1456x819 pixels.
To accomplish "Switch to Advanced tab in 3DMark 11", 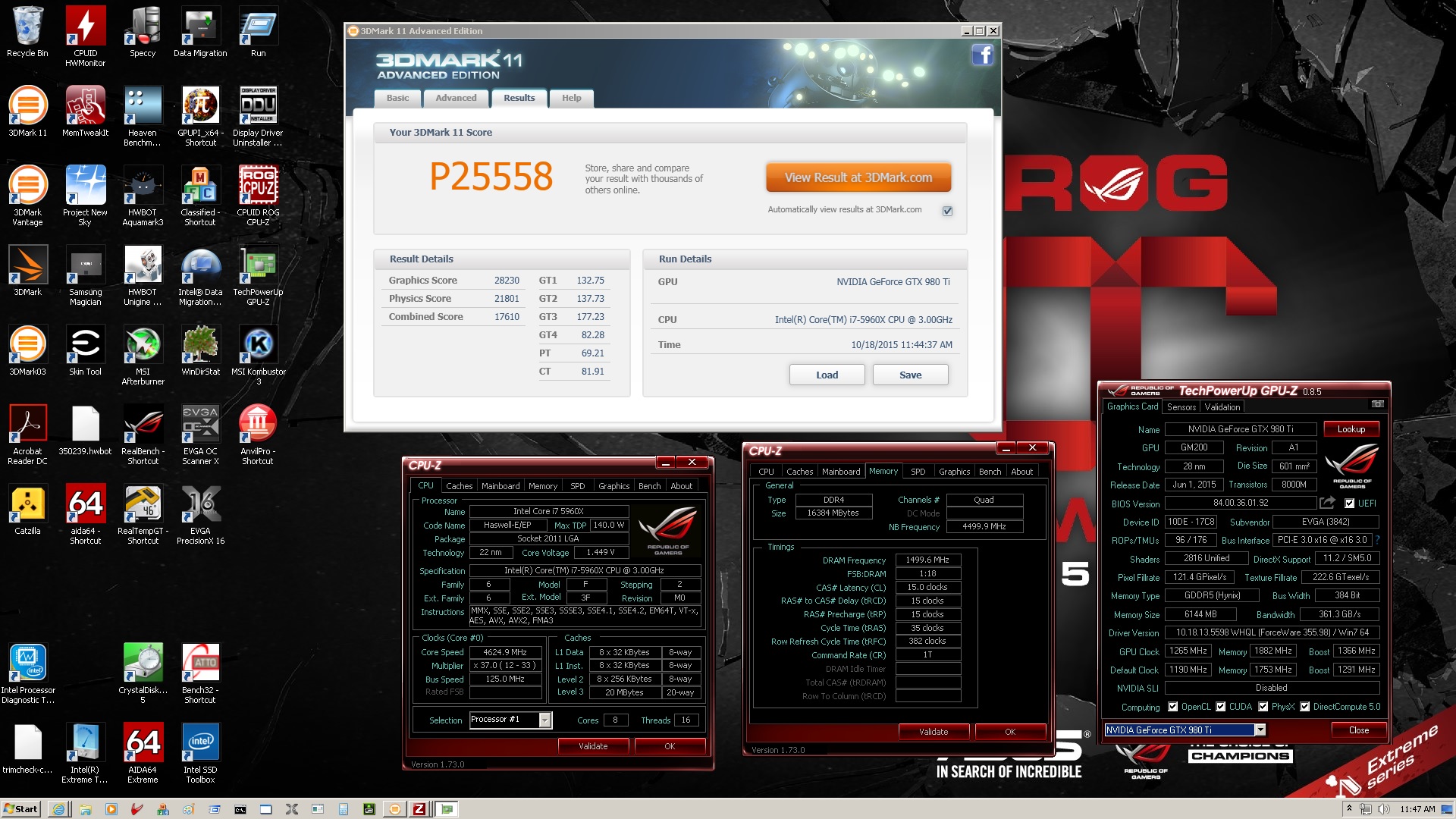I will coord(456,98).
